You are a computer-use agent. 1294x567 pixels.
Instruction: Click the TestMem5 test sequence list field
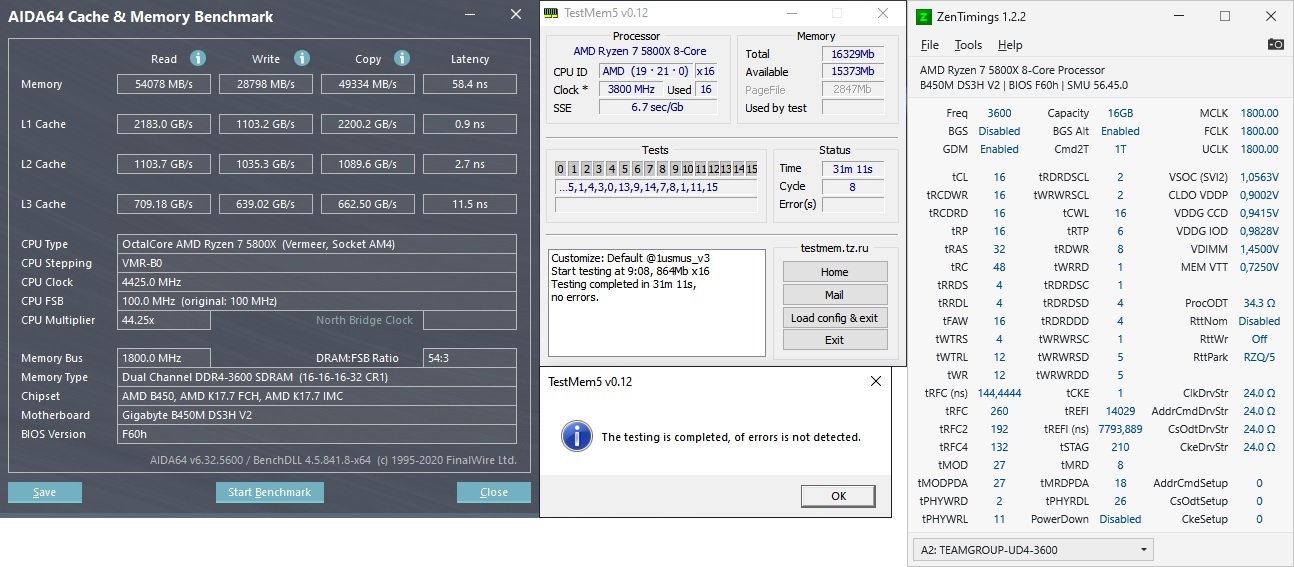[x=656, y=187]
